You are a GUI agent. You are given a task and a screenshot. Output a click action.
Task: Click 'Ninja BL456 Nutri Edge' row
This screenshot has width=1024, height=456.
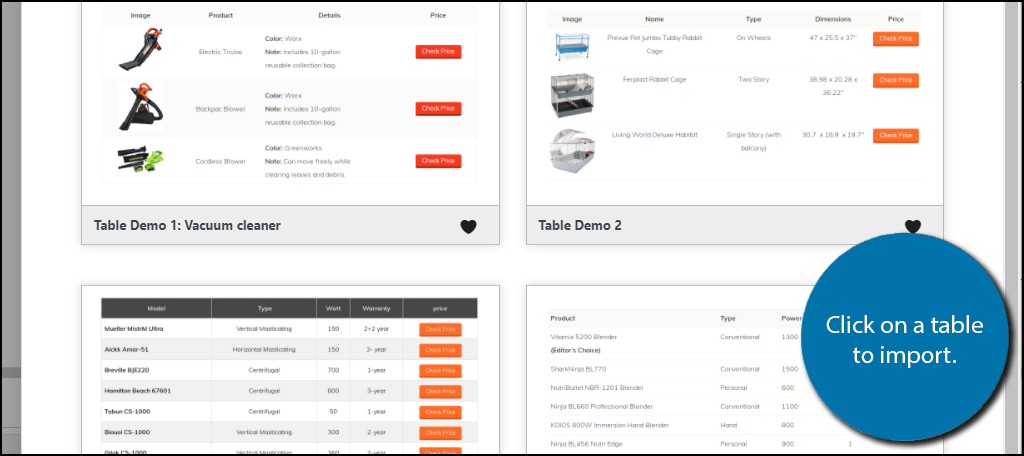click(586, 444)
